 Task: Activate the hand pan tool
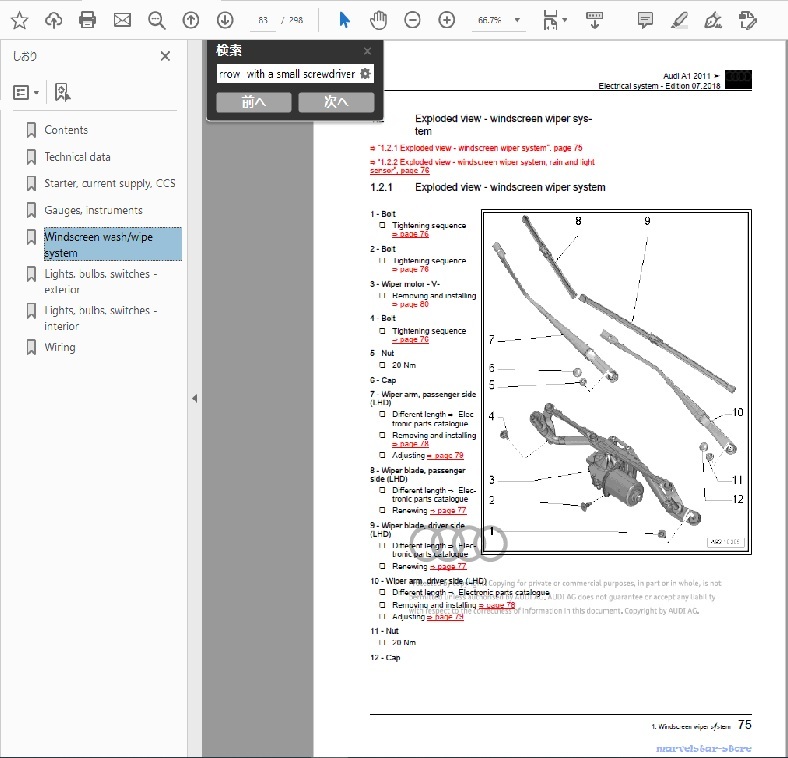pyautogui.click(x=378, y=20)
